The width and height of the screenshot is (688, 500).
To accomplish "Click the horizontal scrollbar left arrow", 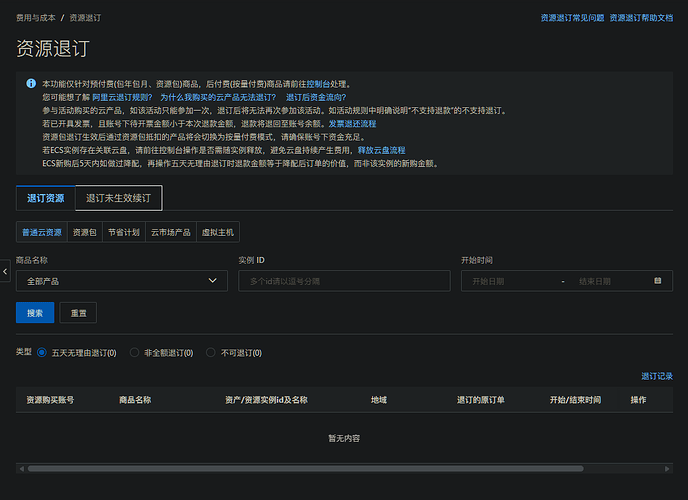I will click(22, 469).
